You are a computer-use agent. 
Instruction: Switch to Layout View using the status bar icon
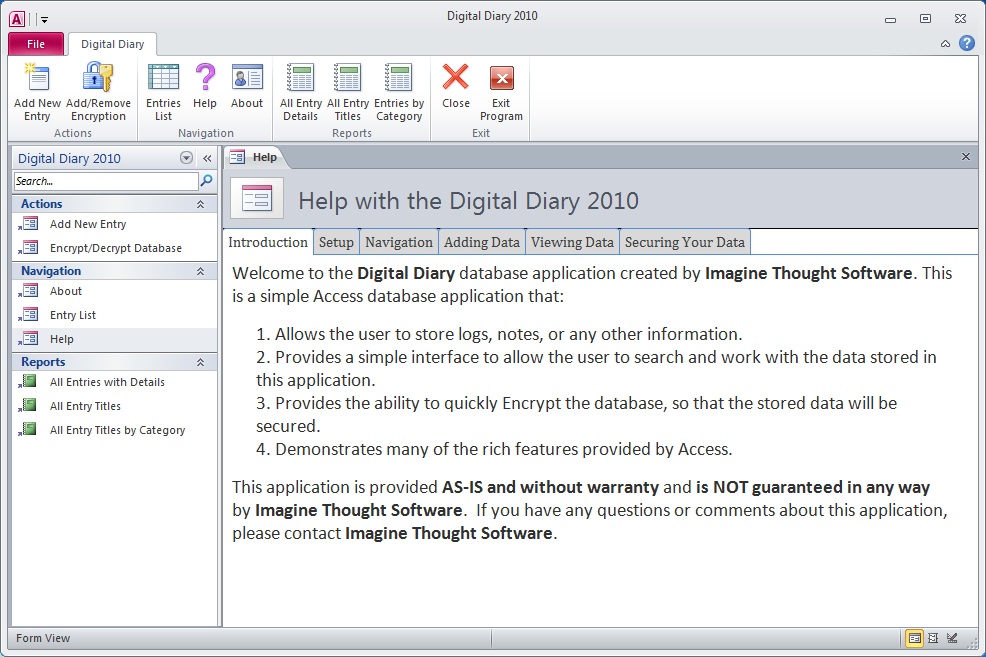coord(933,638)
